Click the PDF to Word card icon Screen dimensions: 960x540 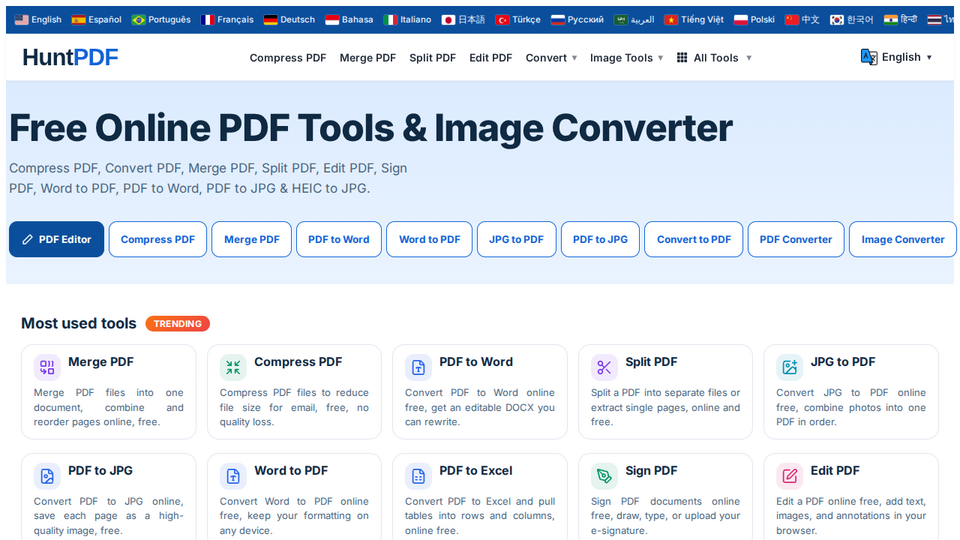[418, 367]
